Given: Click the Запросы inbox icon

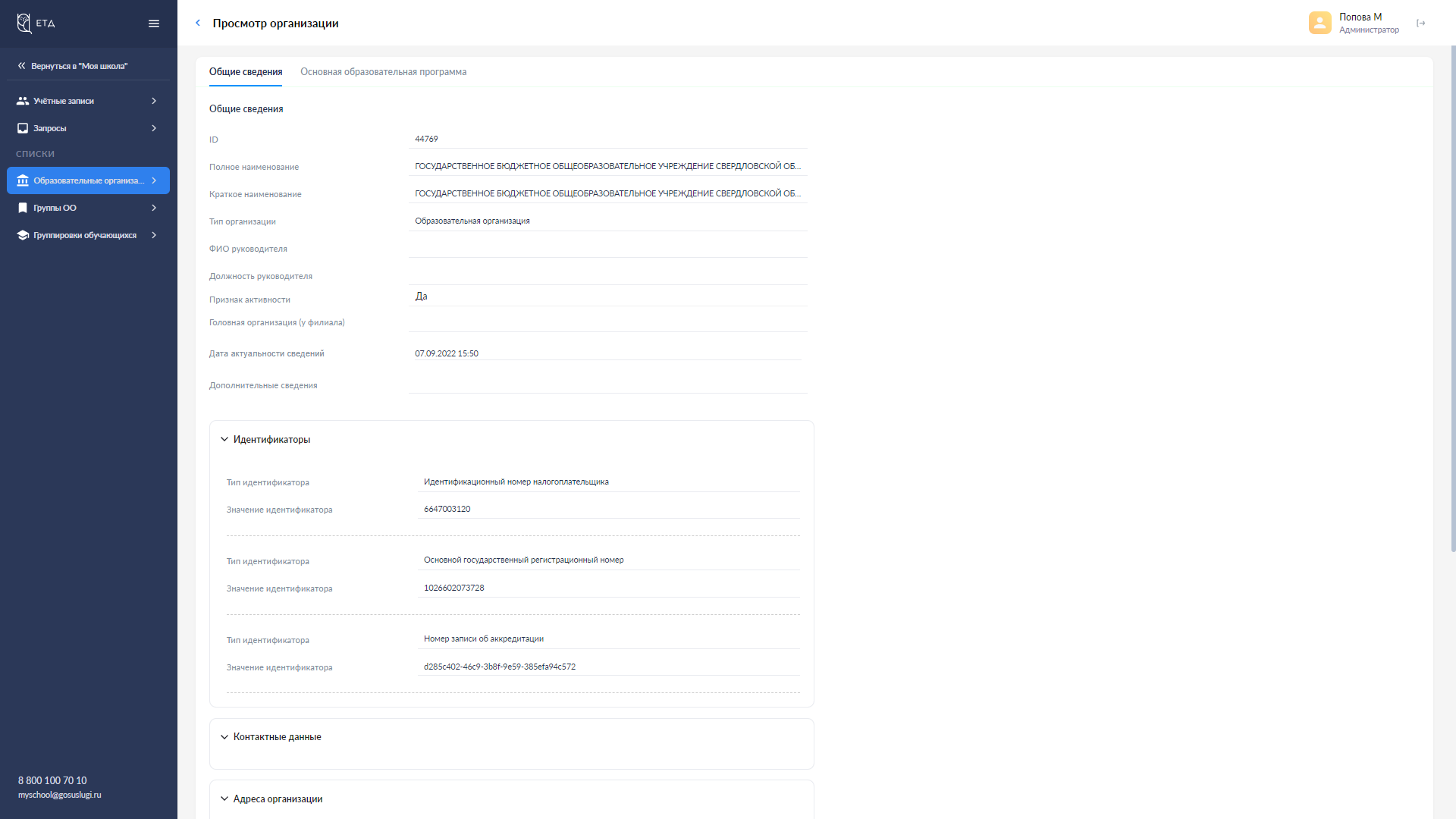Looking at the screenshot, I should (x=23, y=128).
